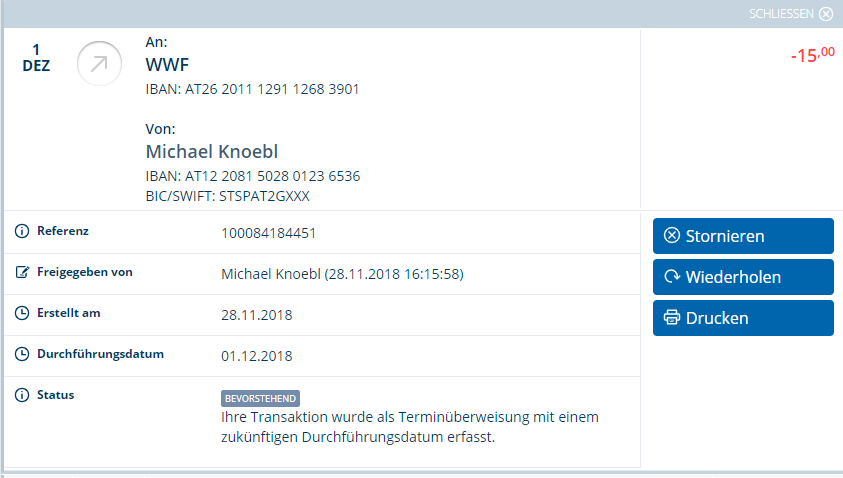Screen dimensions: 843x478
Task: Click the X icon beside SCHLIESSEN
Action: point(826,14)
